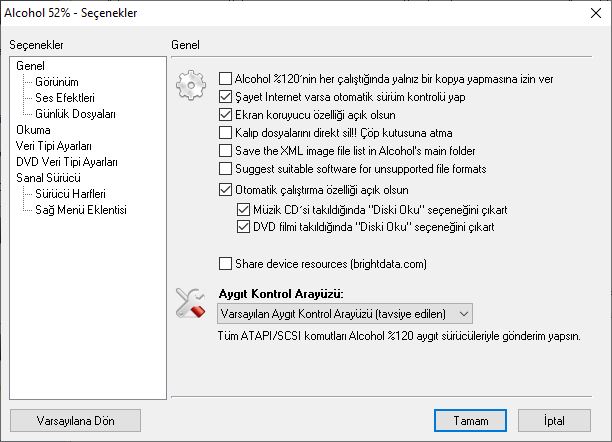Uncheck Ekran koruyucu özelliği açık olsun
612x442 pixels.
(x=225, y=114)
